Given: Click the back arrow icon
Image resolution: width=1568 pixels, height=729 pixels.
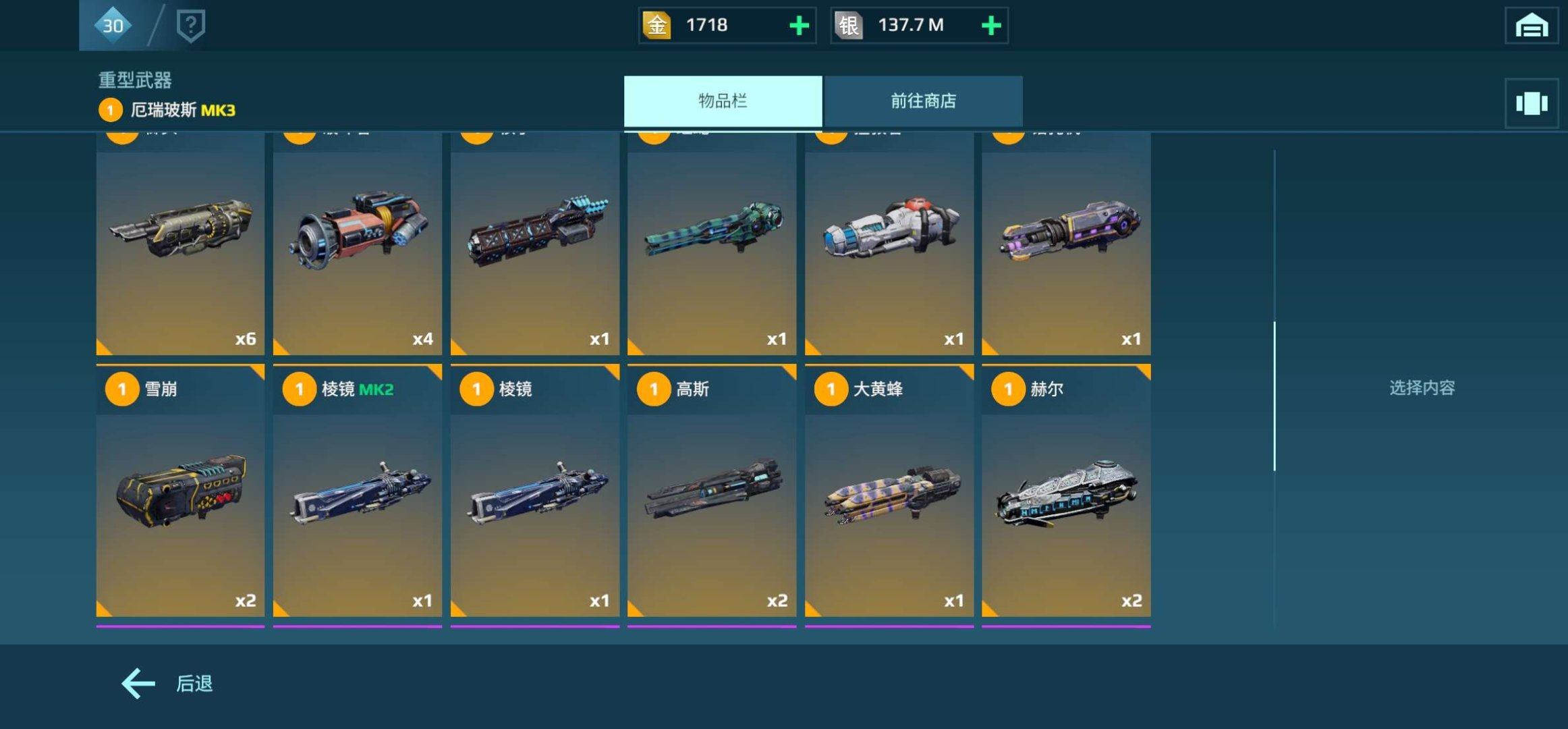Looking at the screenshot, I should [138, 684].
